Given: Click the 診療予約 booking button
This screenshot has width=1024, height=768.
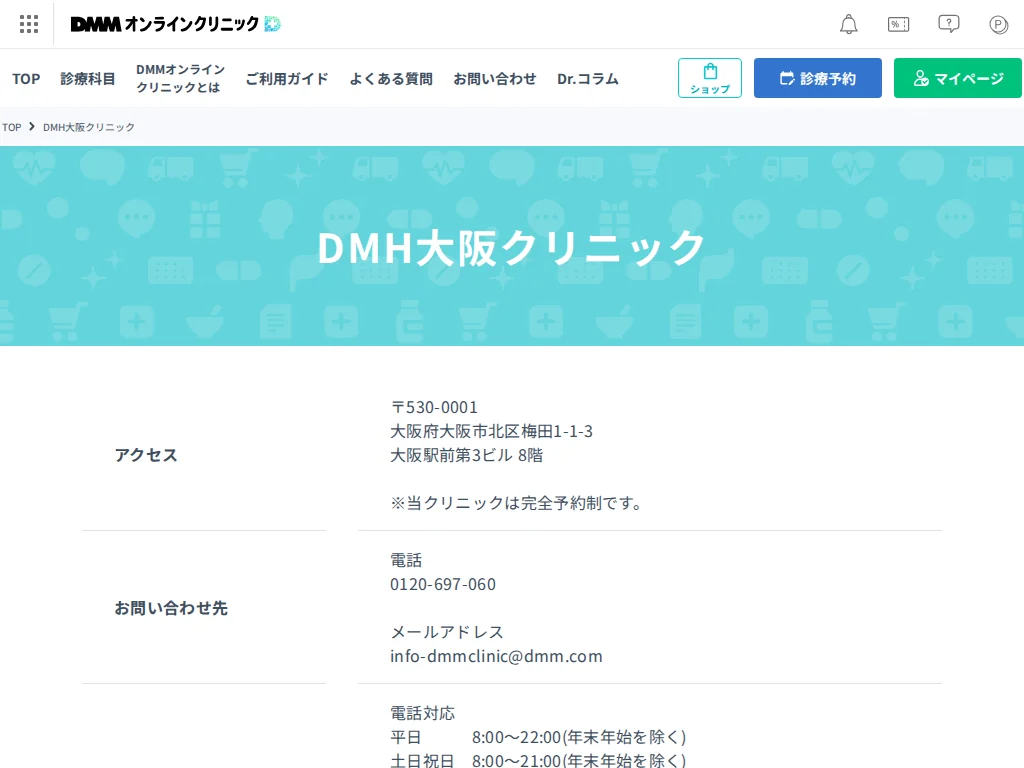Looking at the screenshot, I should (x=818, y=78).
